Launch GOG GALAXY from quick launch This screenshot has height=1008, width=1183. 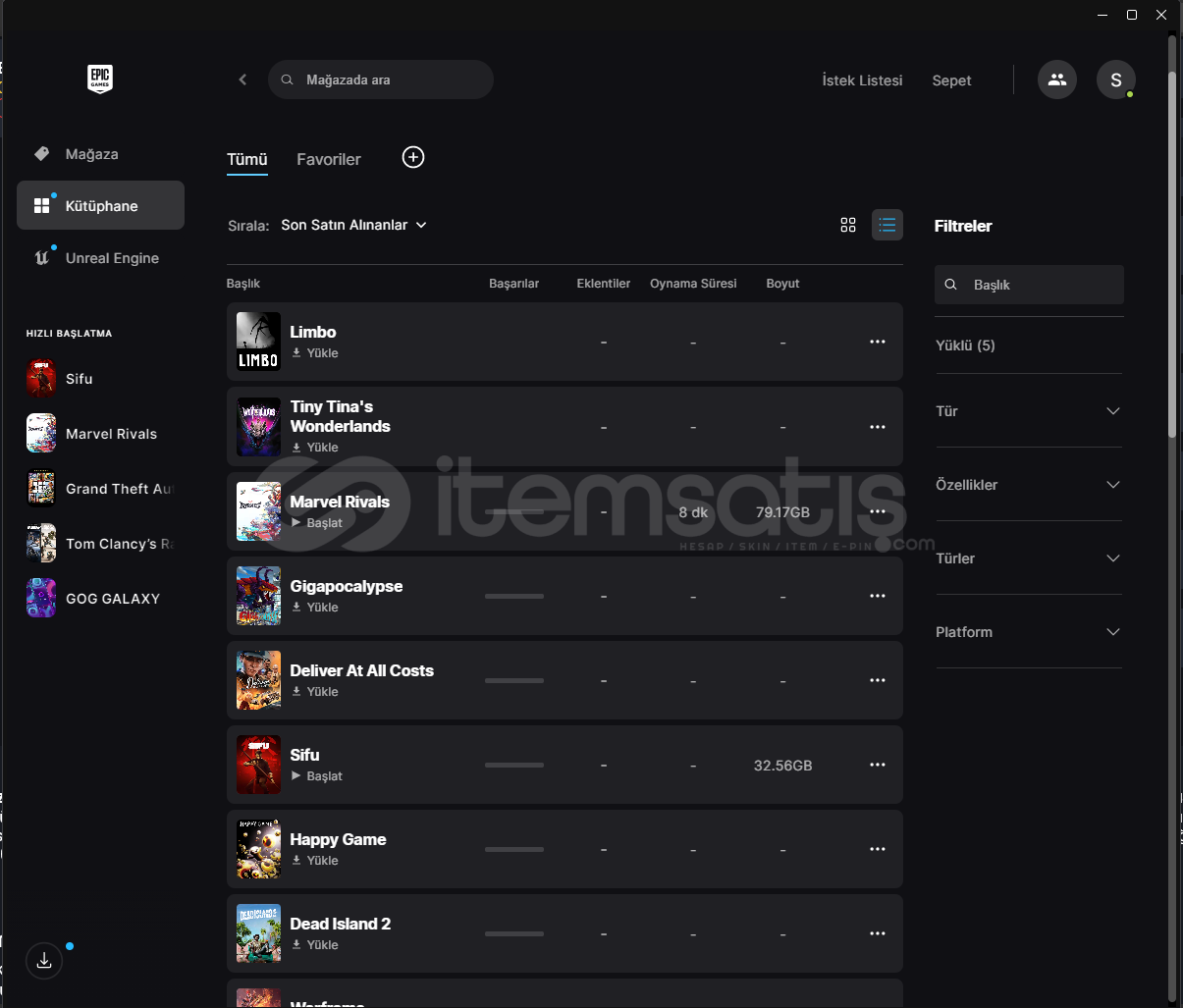tap(100, 599)
